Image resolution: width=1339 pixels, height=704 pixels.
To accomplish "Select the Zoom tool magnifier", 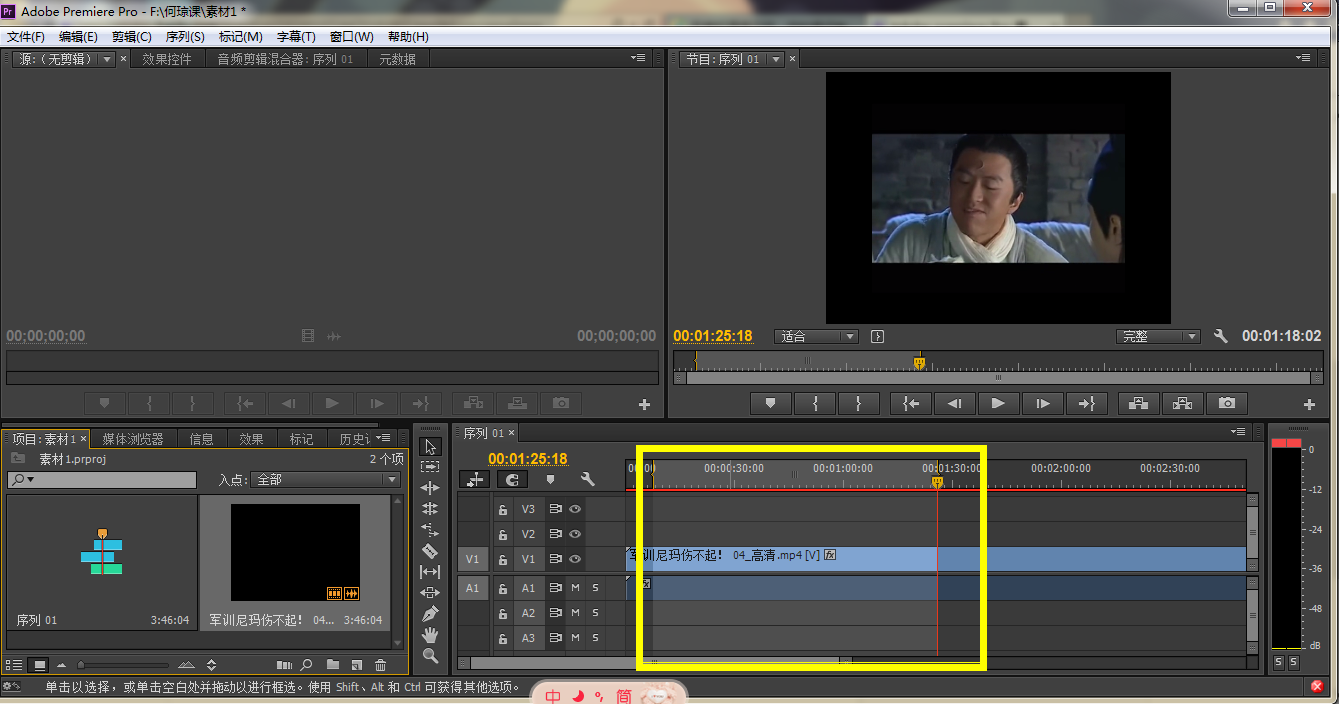I will (430, 656).
